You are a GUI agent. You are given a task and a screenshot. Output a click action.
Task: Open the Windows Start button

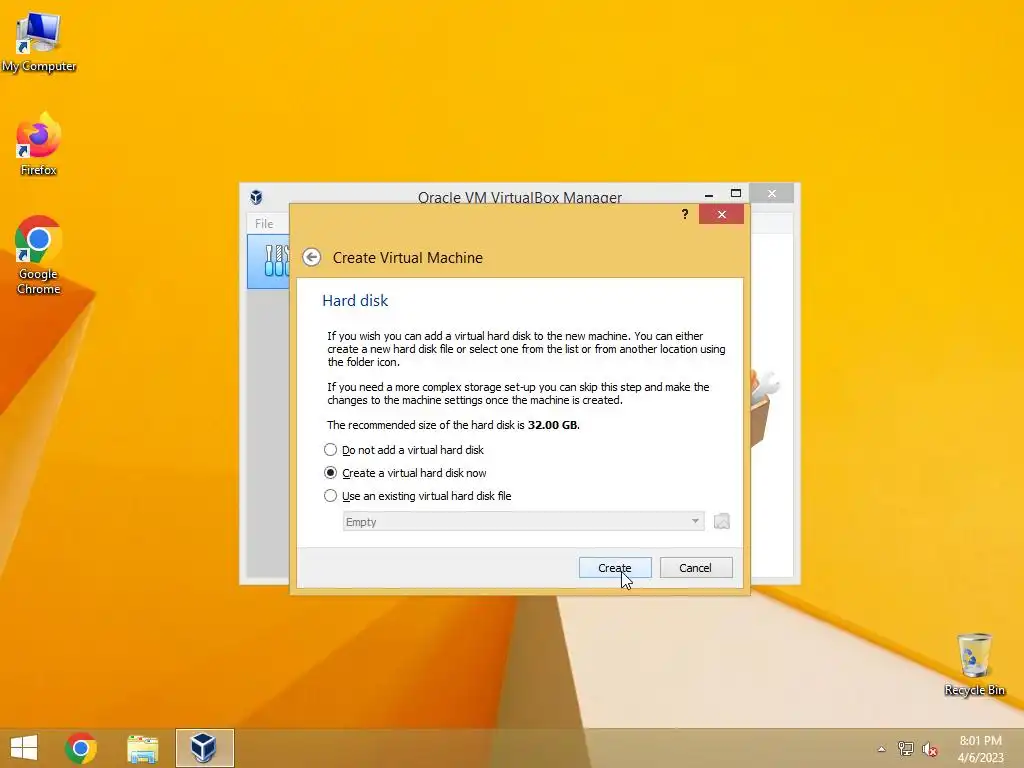[24, 748]
